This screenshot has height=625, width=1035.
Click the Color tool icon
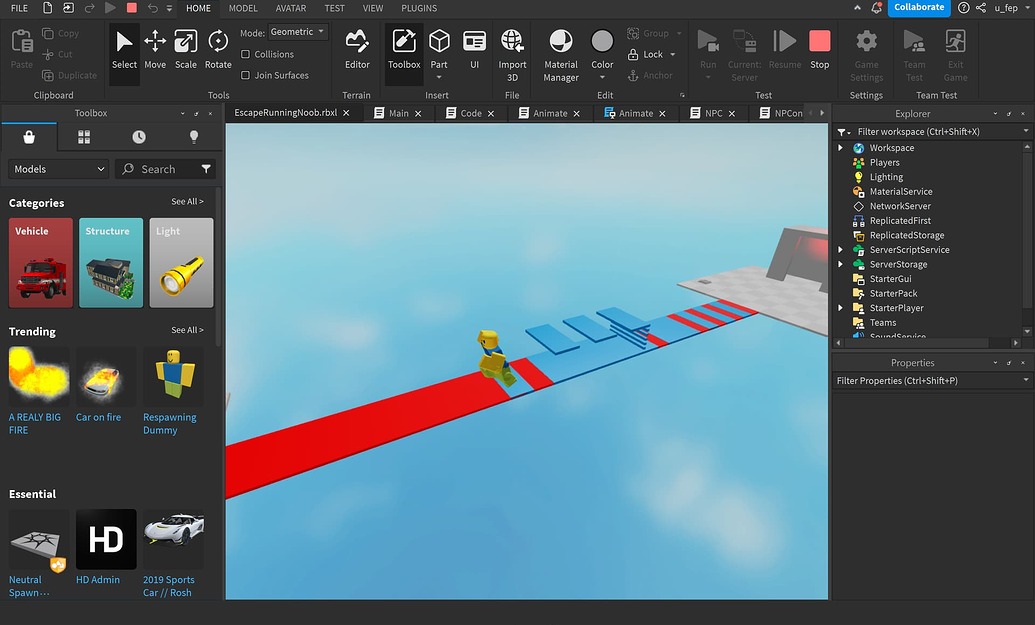602,41
